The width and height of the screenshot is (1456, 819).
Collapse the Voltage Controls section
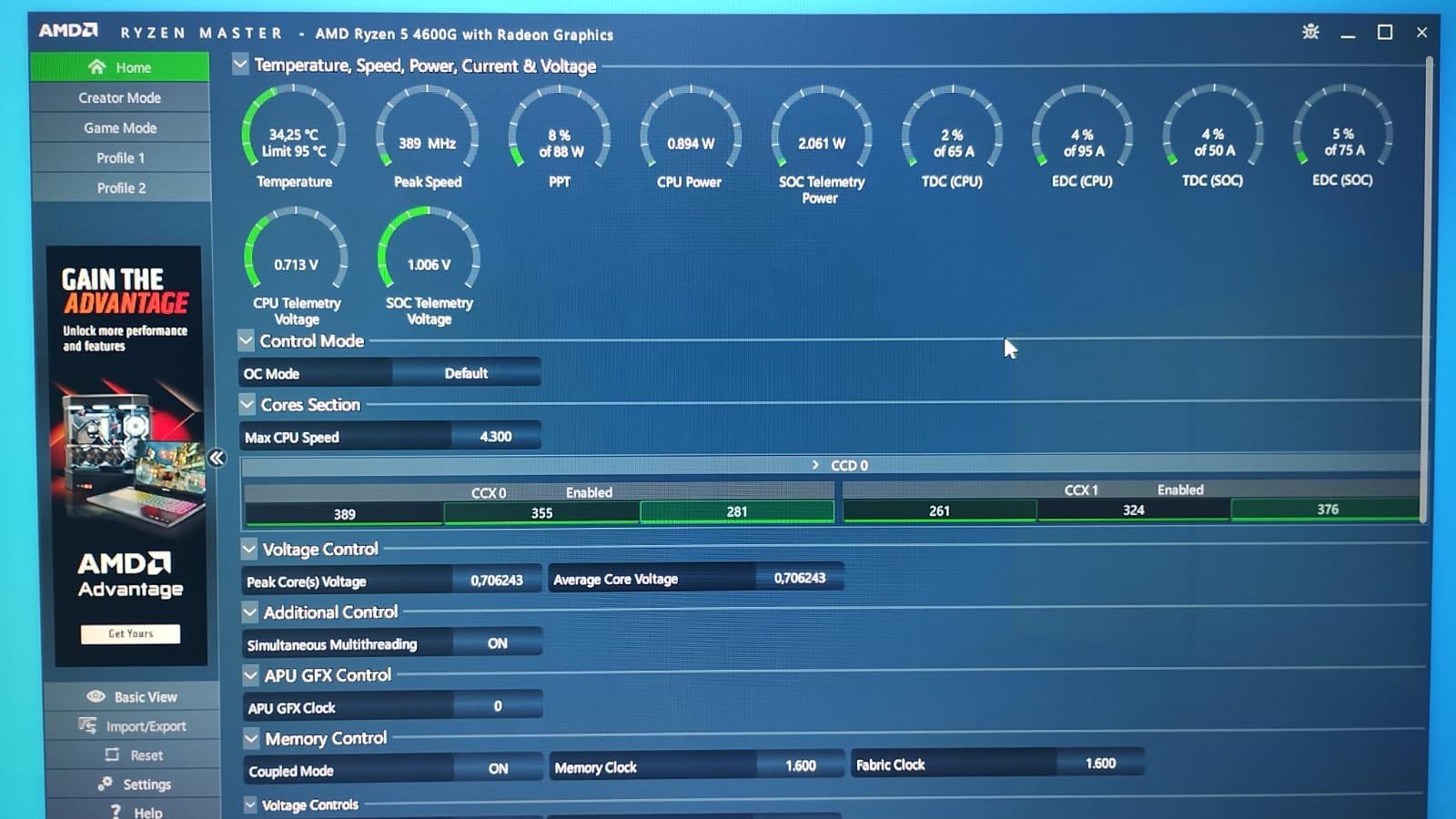(250, 804)
